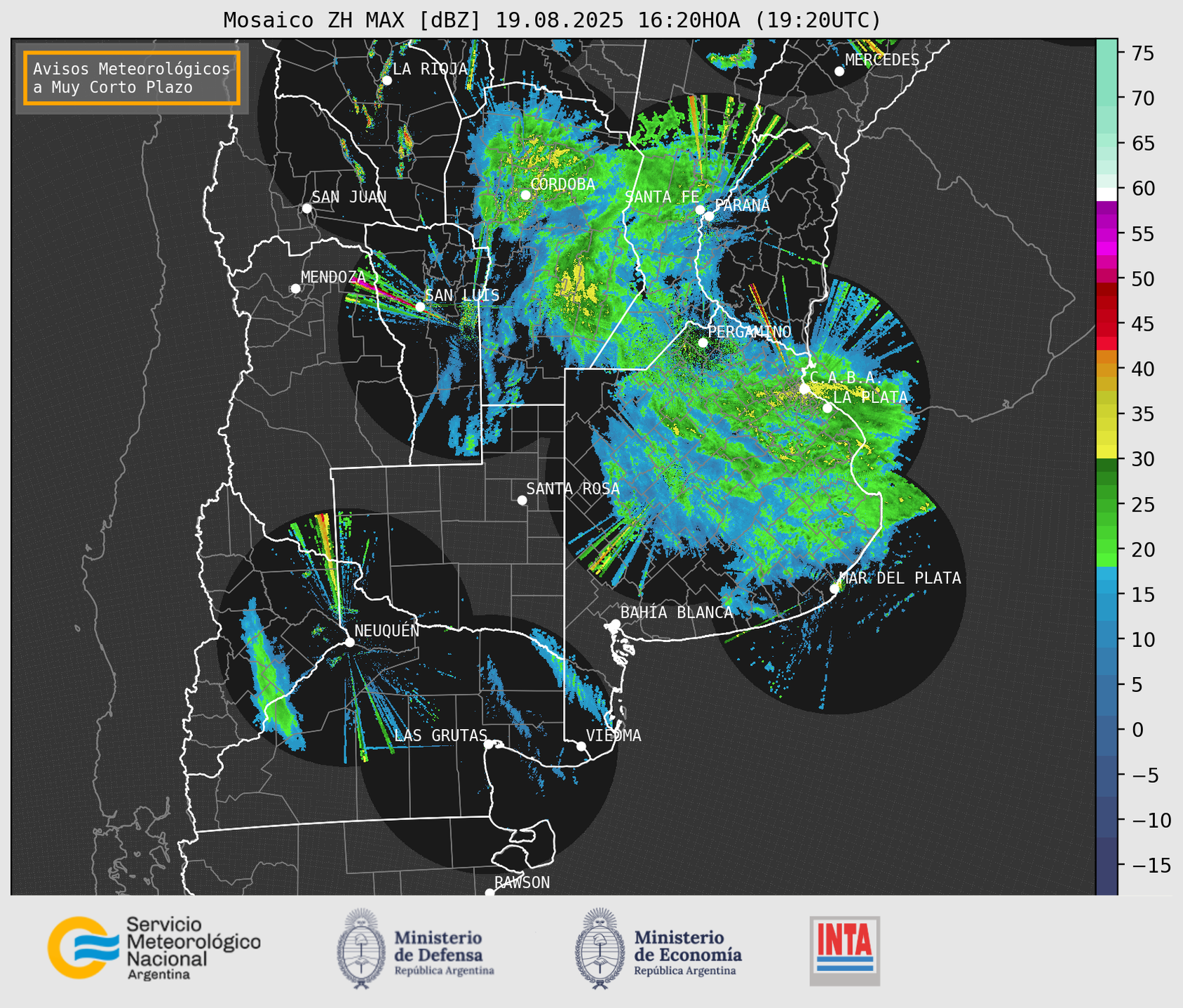Viewport: 1183px width, 1008px height.
Task: Select the SANTA ROSA city marker
Action: click(522, 500)
